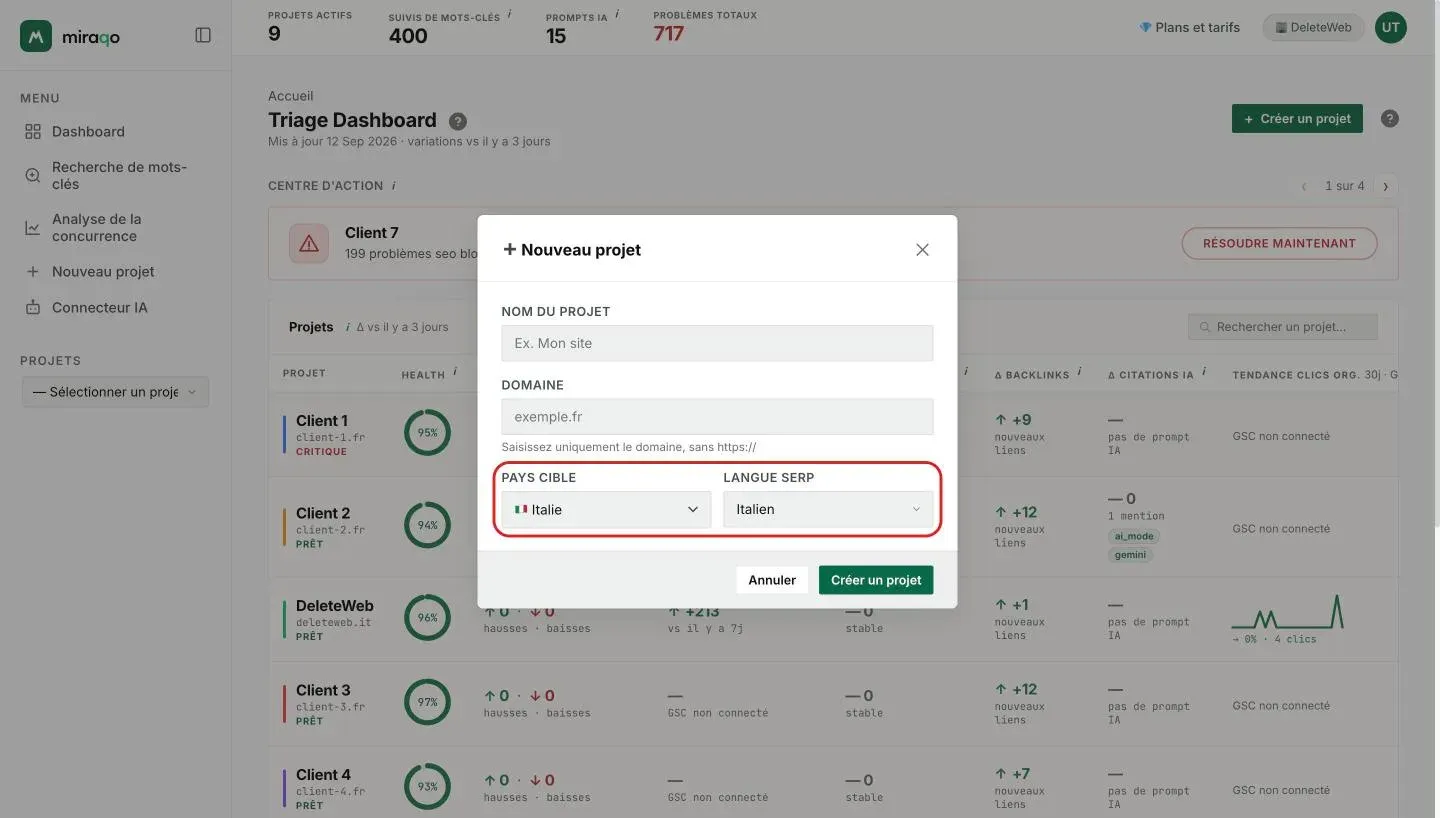1440x818 pixels.
Task: Open help icon next to Triage Dashboard title
Action: tap(458, 121)
